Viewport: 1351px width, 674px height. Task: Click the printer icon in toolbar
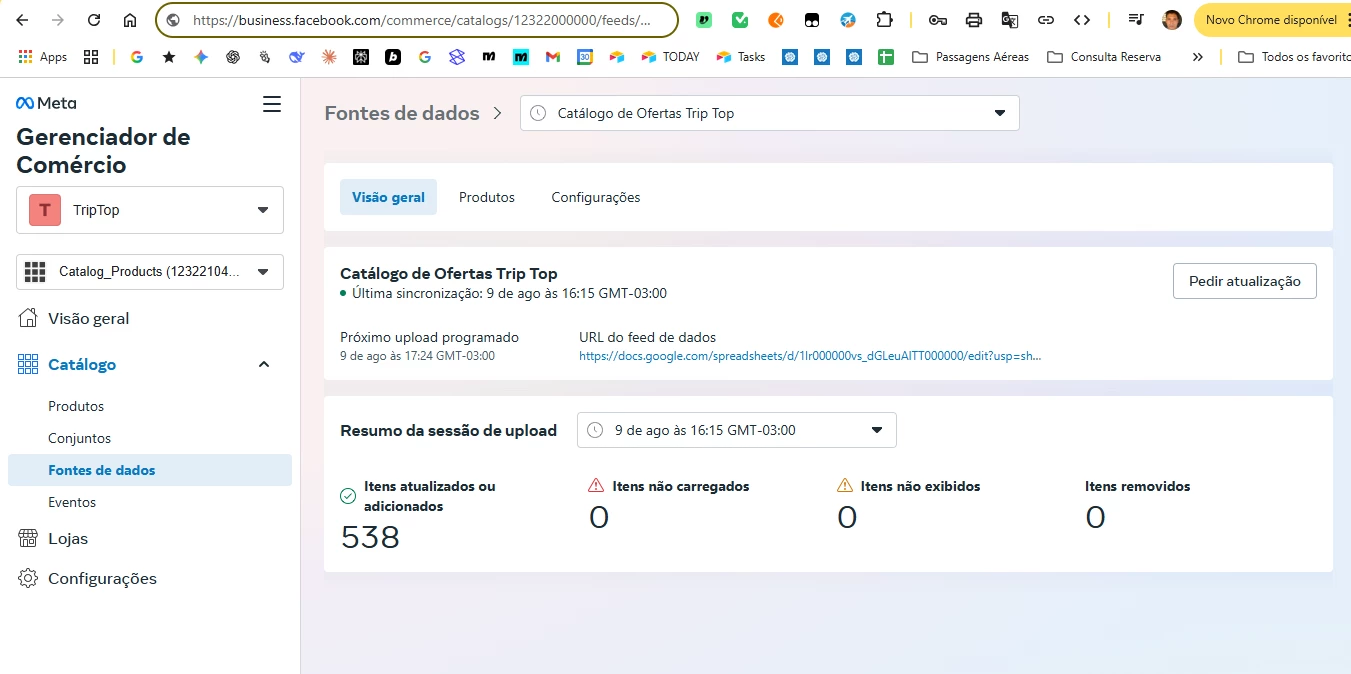[x=974, y=20]
